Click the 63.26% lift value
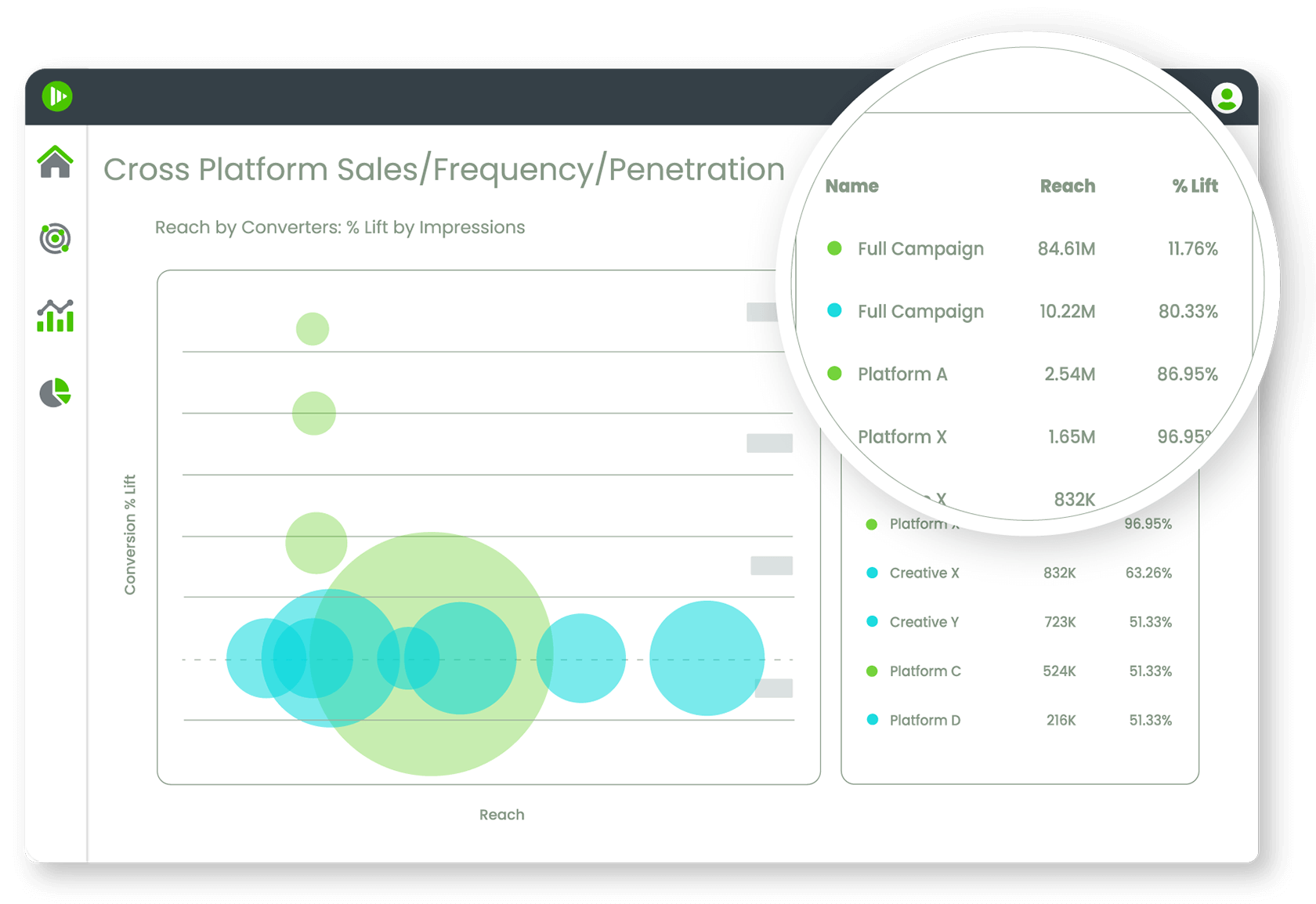This screenshot has width=1316, height=904. (x=1148, y=573)
